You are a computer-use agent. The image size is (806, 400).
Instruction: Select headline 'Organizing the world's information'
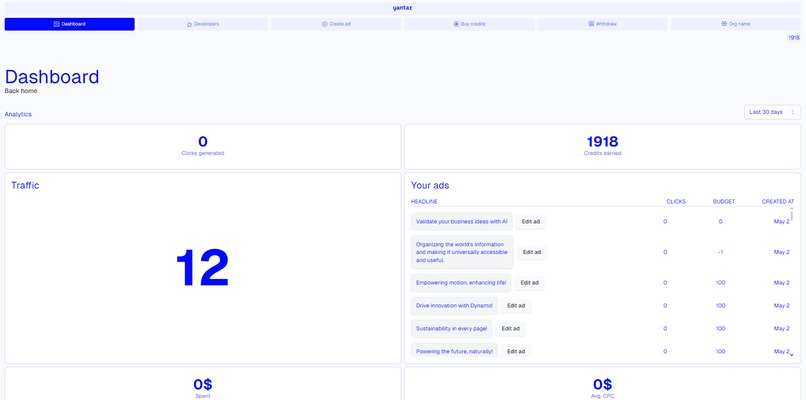click(x=462, y=252)
